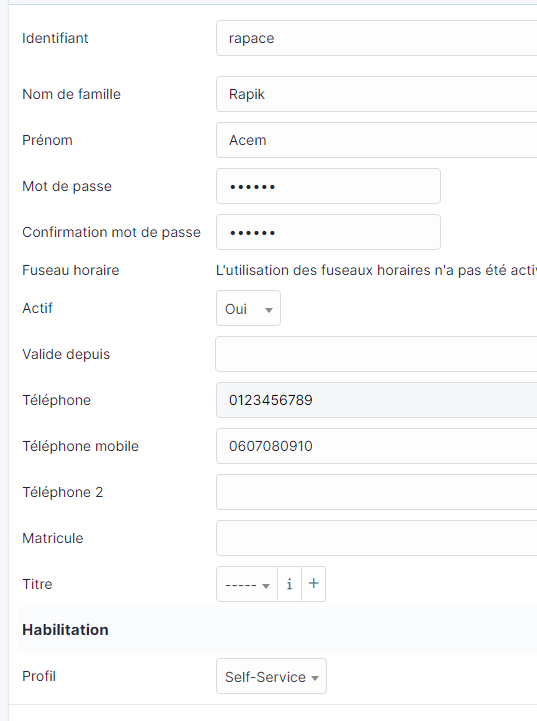
Task: Click the Valide depuis date field
Action: click(x=377, y=354)
